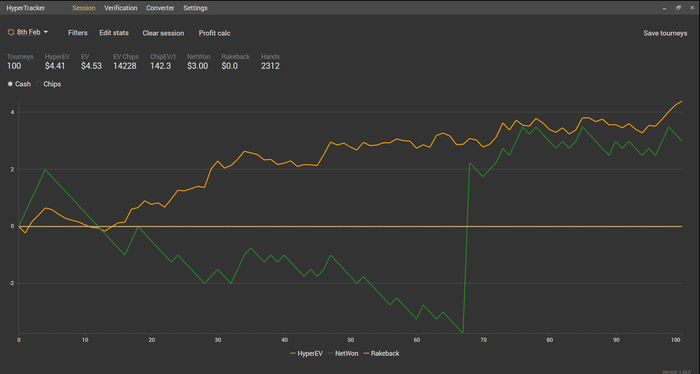Click Save tourneys
The height and width of the screenshot is (374, 700).
point(665,33)
